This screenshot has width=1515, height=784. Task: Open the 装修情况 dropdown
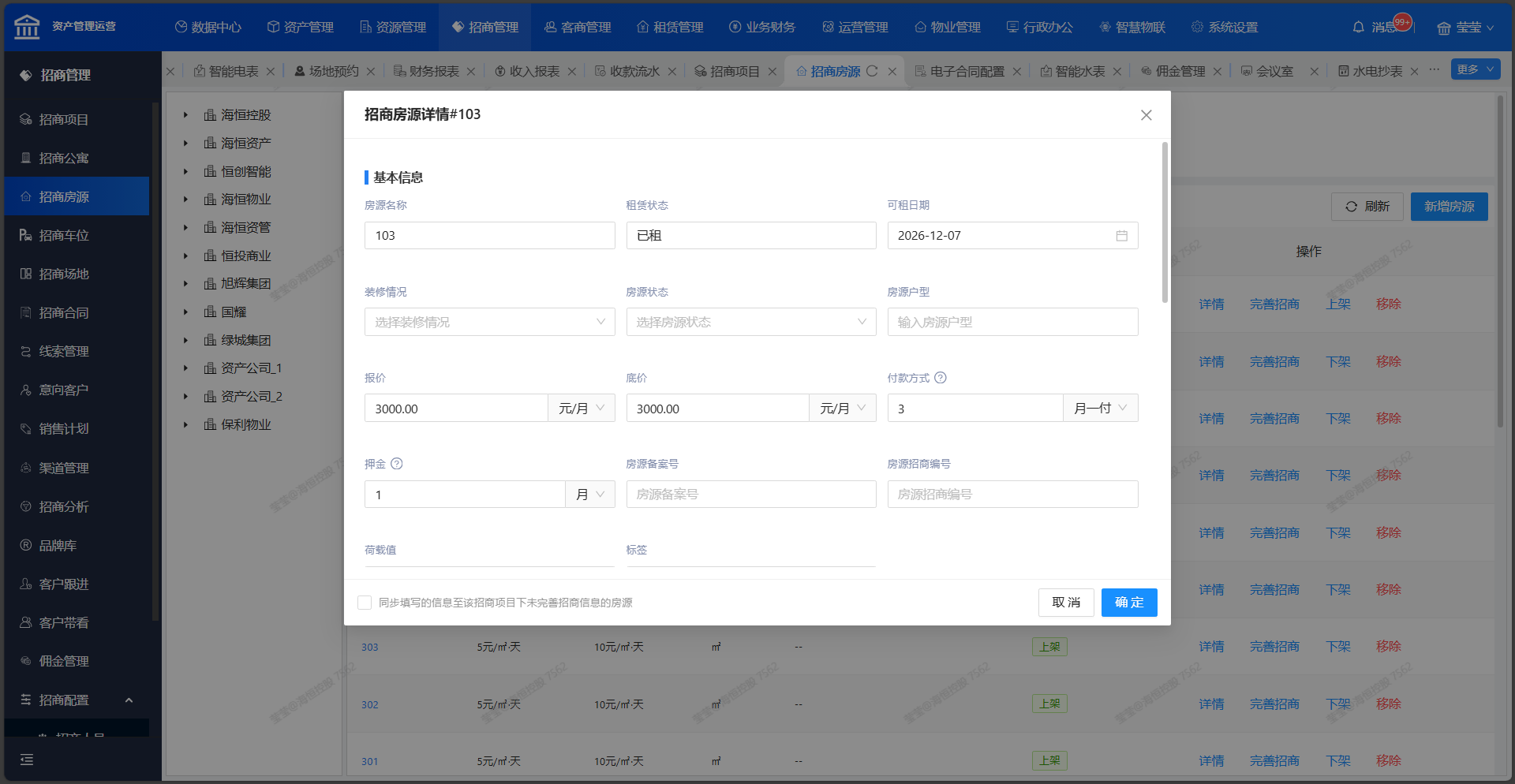489,322
